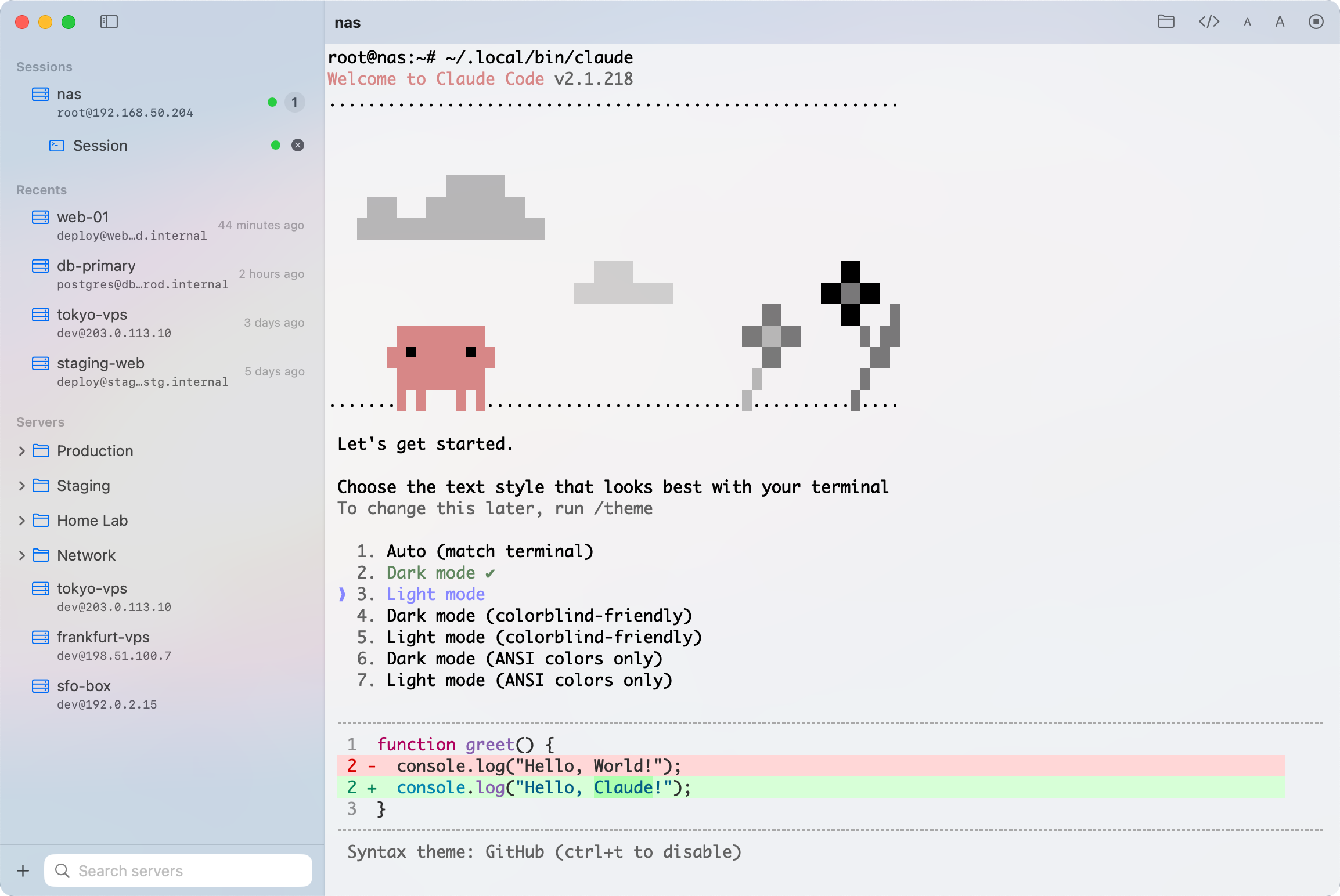Click the nas title in header

point(347,23)
